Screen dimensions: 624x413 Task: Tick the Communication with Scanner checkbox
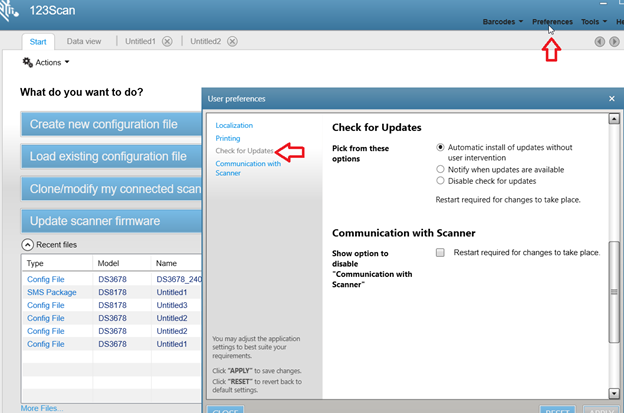[x=440, y=253]
